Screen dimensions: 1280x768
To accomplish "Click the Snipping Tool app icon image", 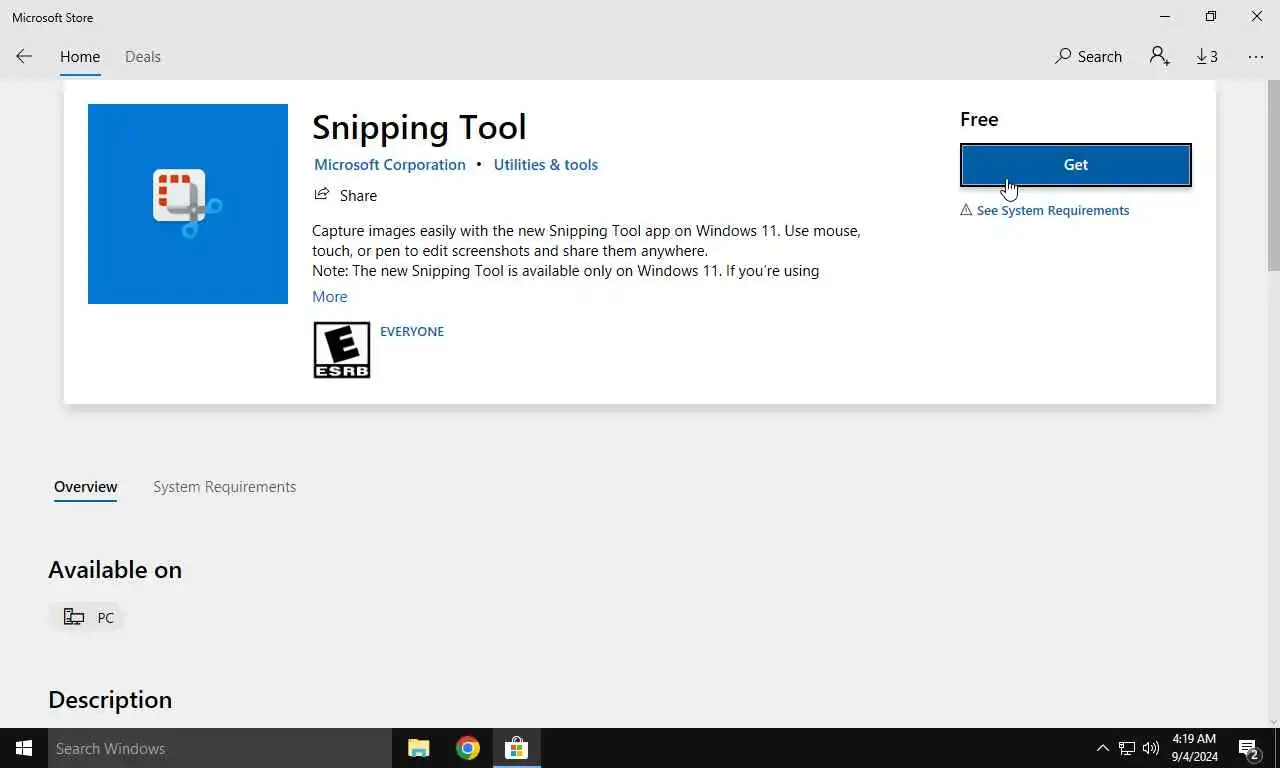I will click(188, 204).
